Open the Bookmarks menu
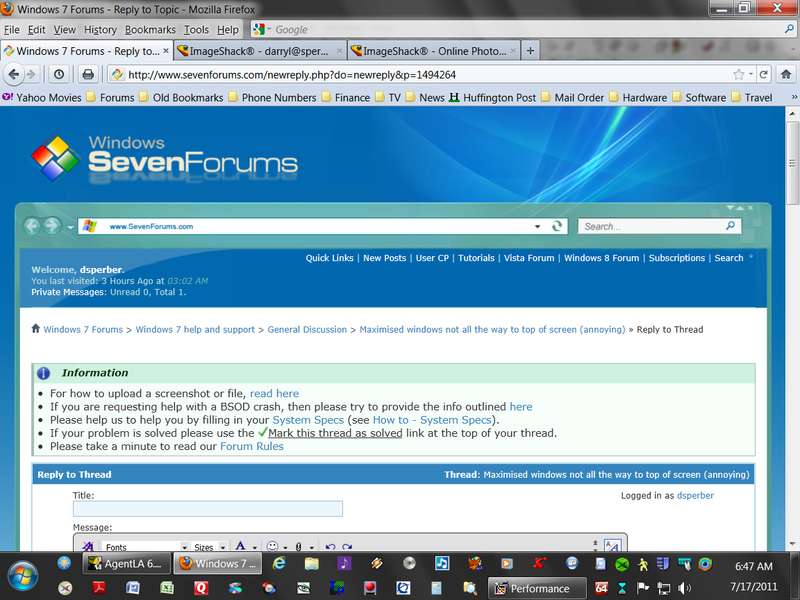The height and width of the screenshot is (600, 800). coord(150,30)
